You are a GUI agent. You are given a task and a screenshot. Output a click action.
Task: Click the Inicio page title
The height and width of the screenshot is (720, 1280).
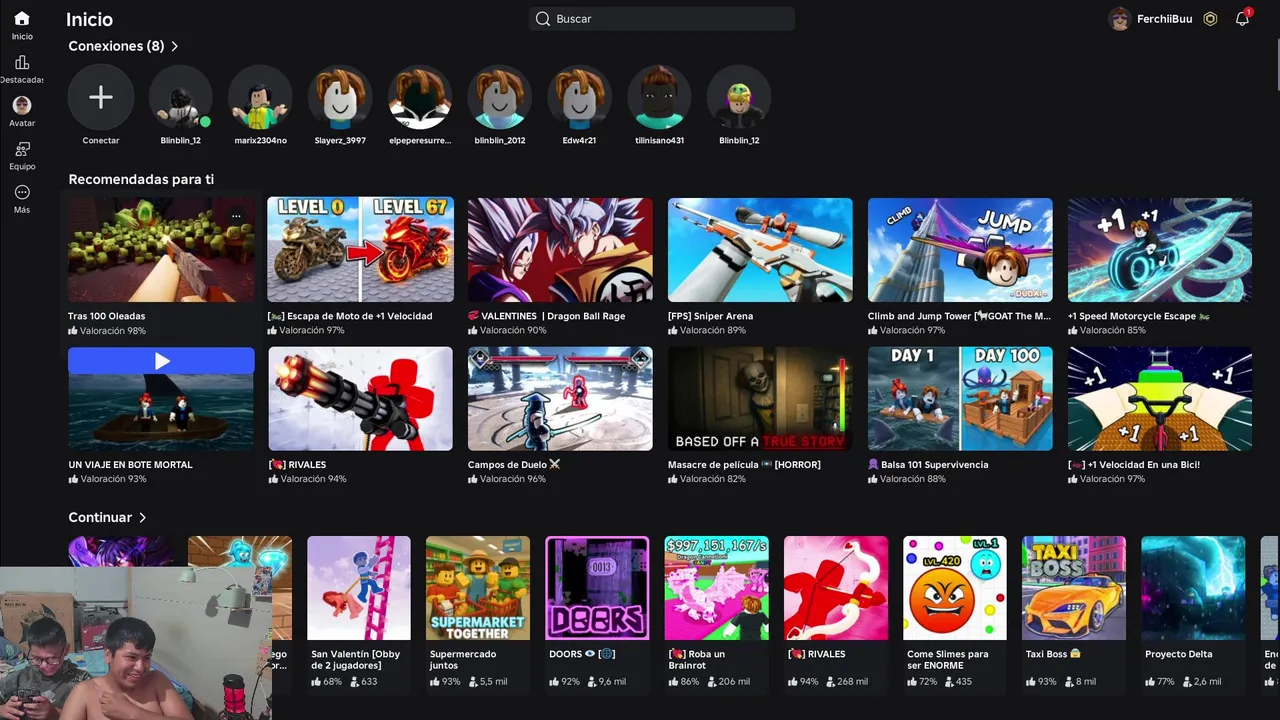pos(89,19)
